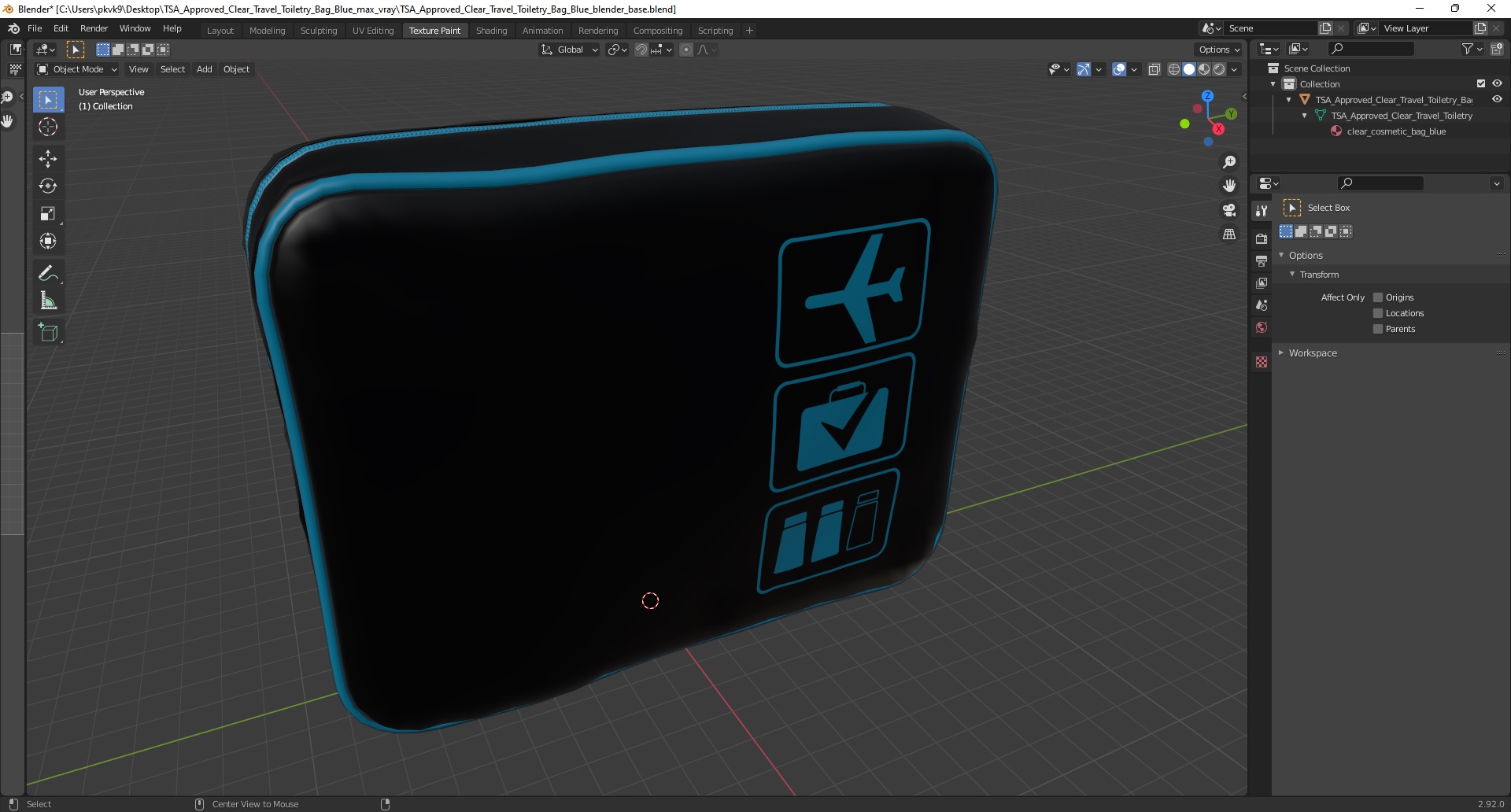1511x812 pixels.
Task: Switch to the Shading workspace tab
Action: [491, 31]
